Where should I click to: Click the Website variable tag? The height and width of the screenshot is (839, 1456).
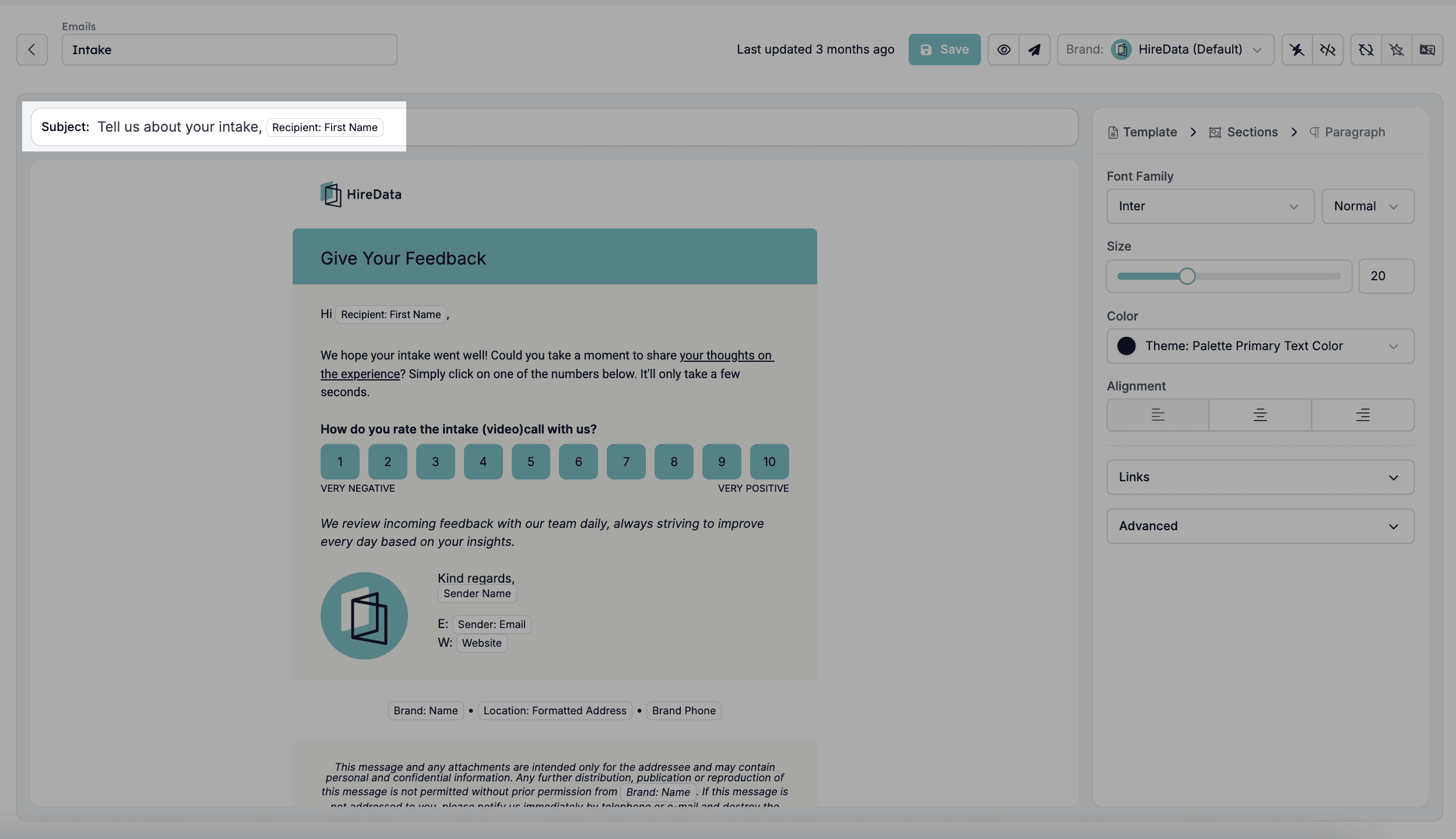(482, 643)
